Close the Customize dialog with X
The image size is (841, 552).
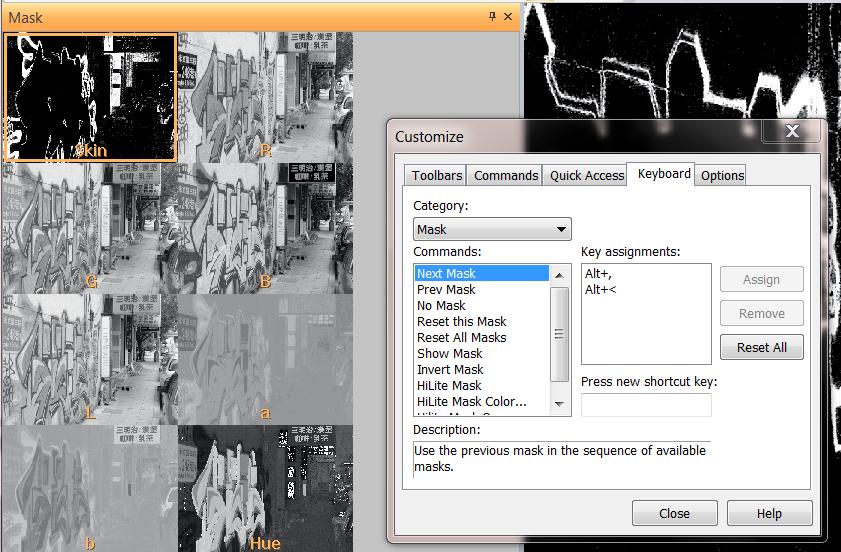[x=792, y=131]
